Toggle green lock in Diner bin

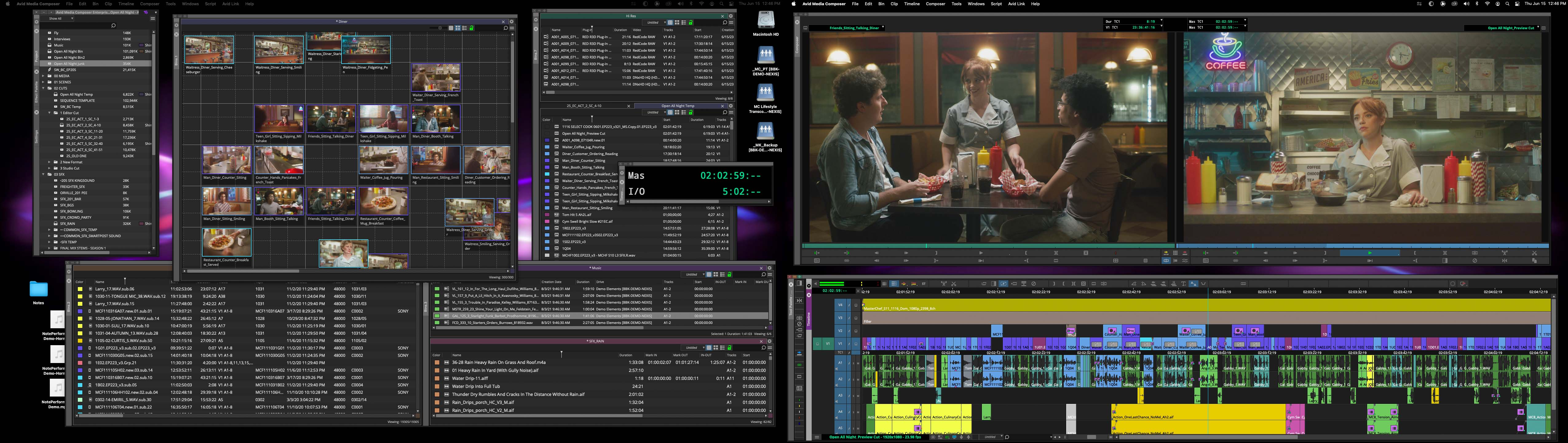pos(472,28)
